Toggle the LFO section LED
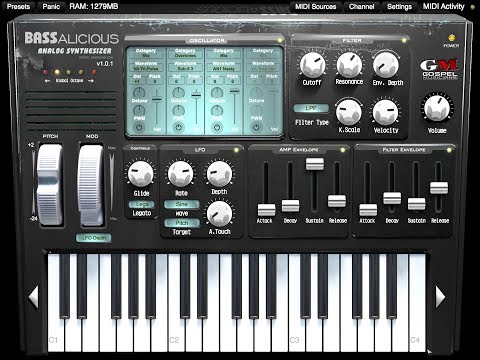Screen dimensions: 480x360 click(x=236, y=150)
